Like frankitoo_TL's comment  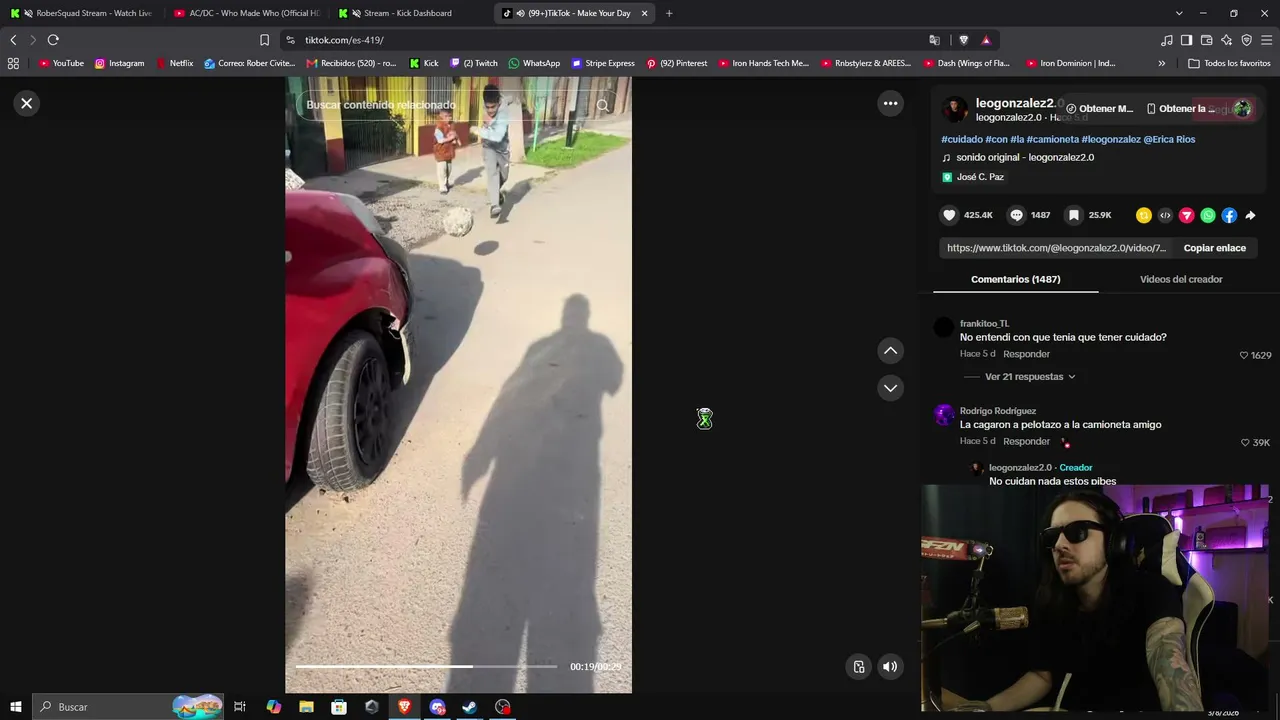tap(1244, 355)
